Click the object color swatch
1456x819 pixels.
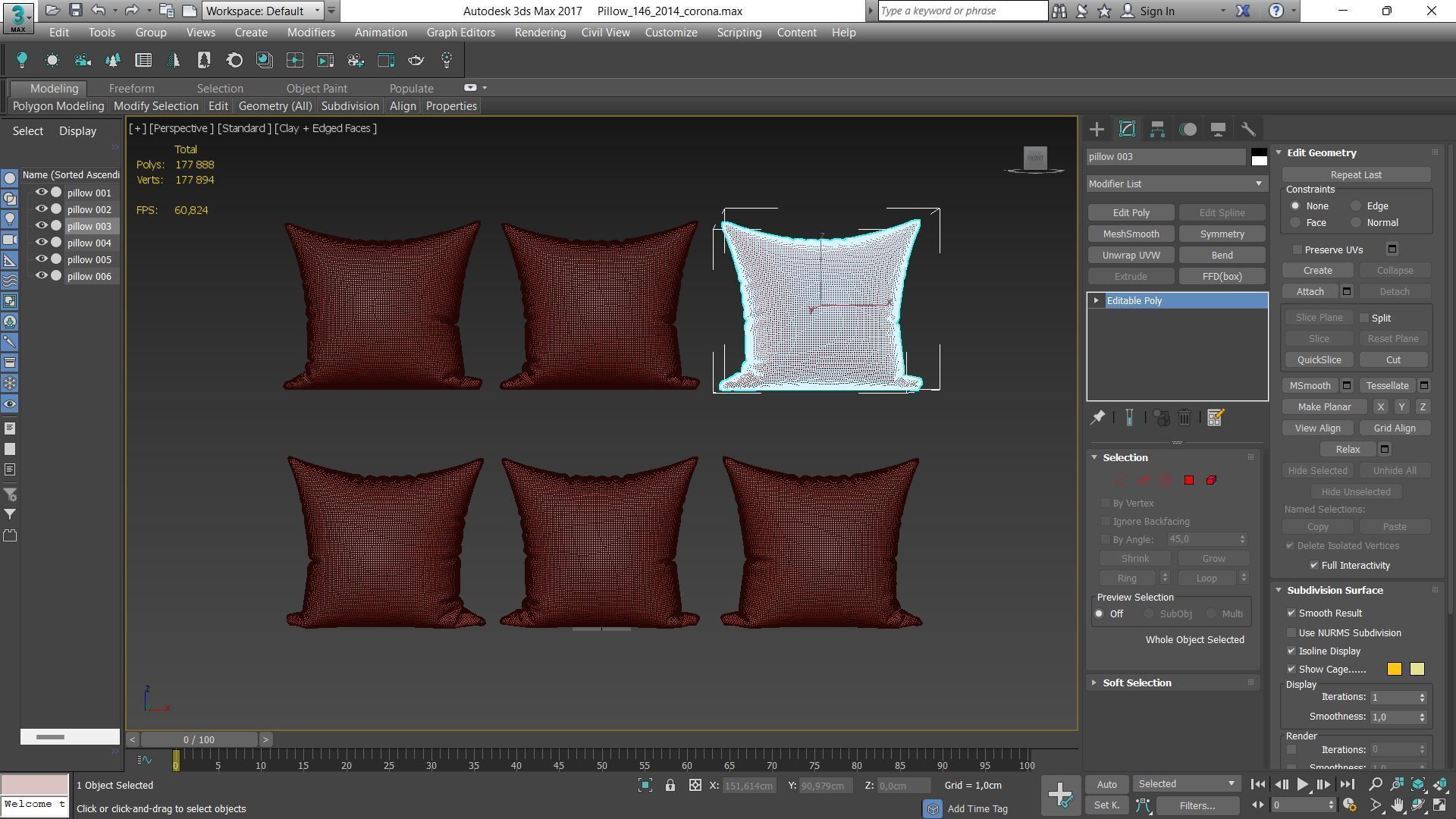coord(1259,157)
